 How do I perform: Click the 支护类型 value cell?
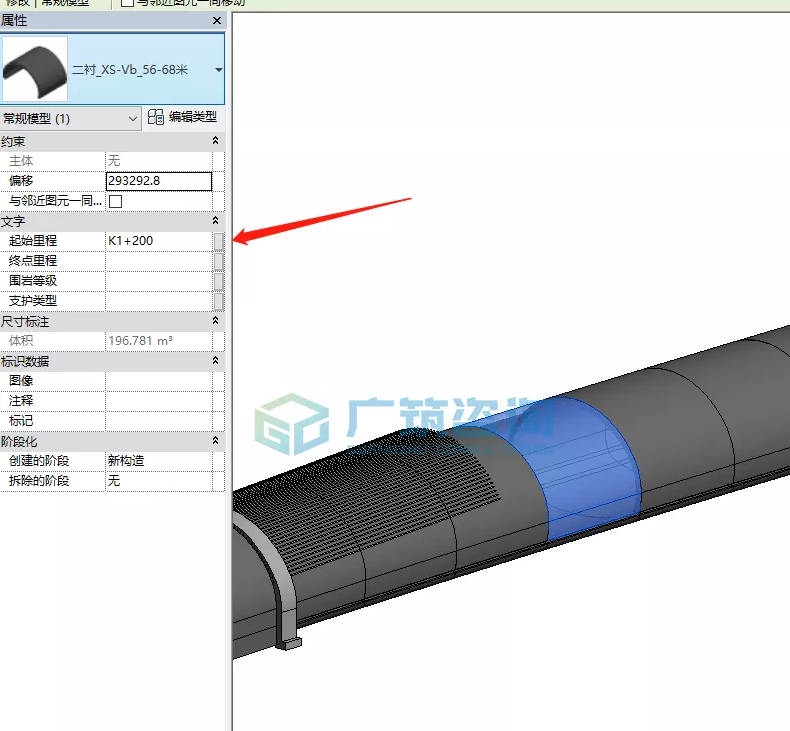[x=159, y=301]
